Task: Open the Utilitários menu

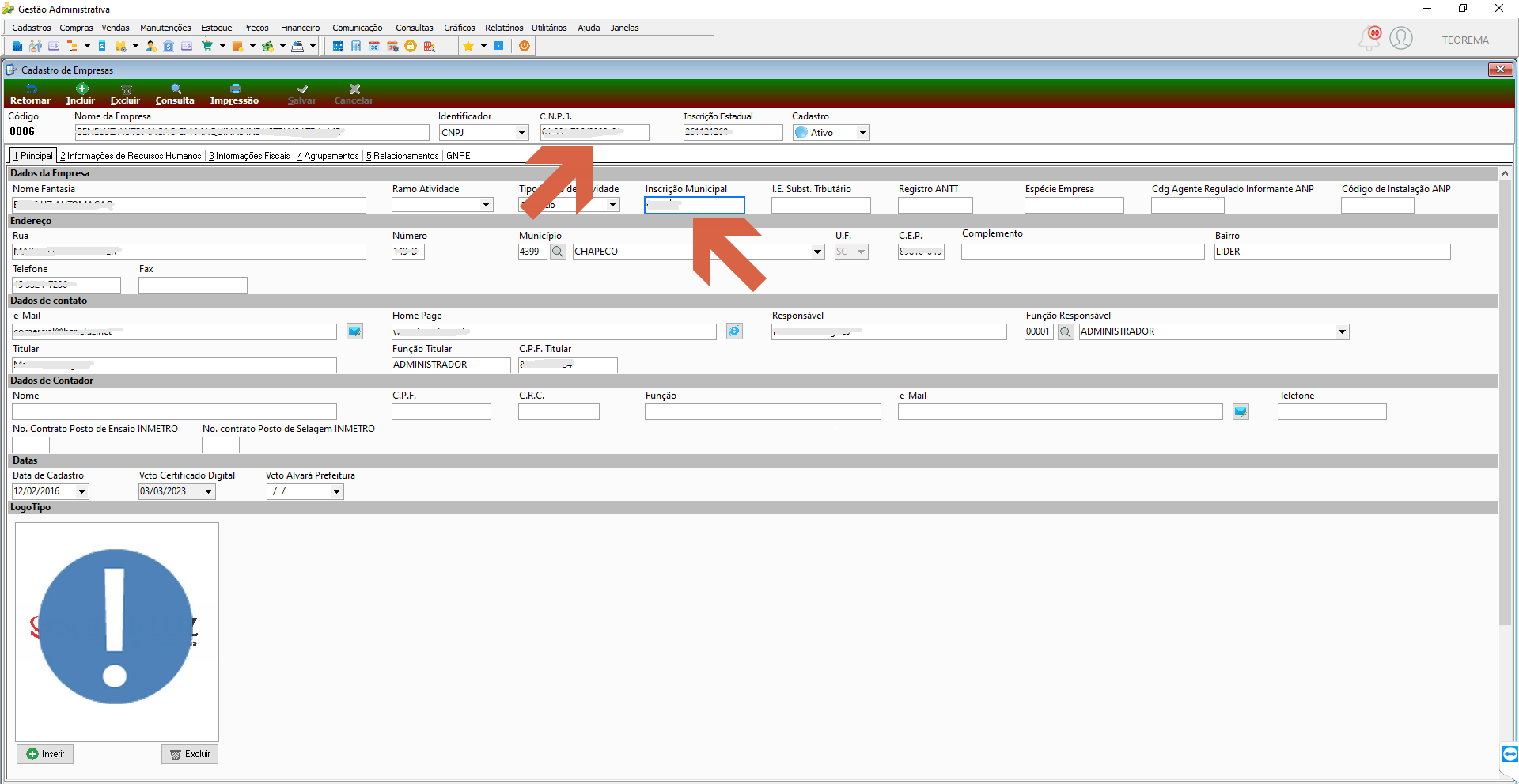Action: pyautogui.click(x=549, y=28)
